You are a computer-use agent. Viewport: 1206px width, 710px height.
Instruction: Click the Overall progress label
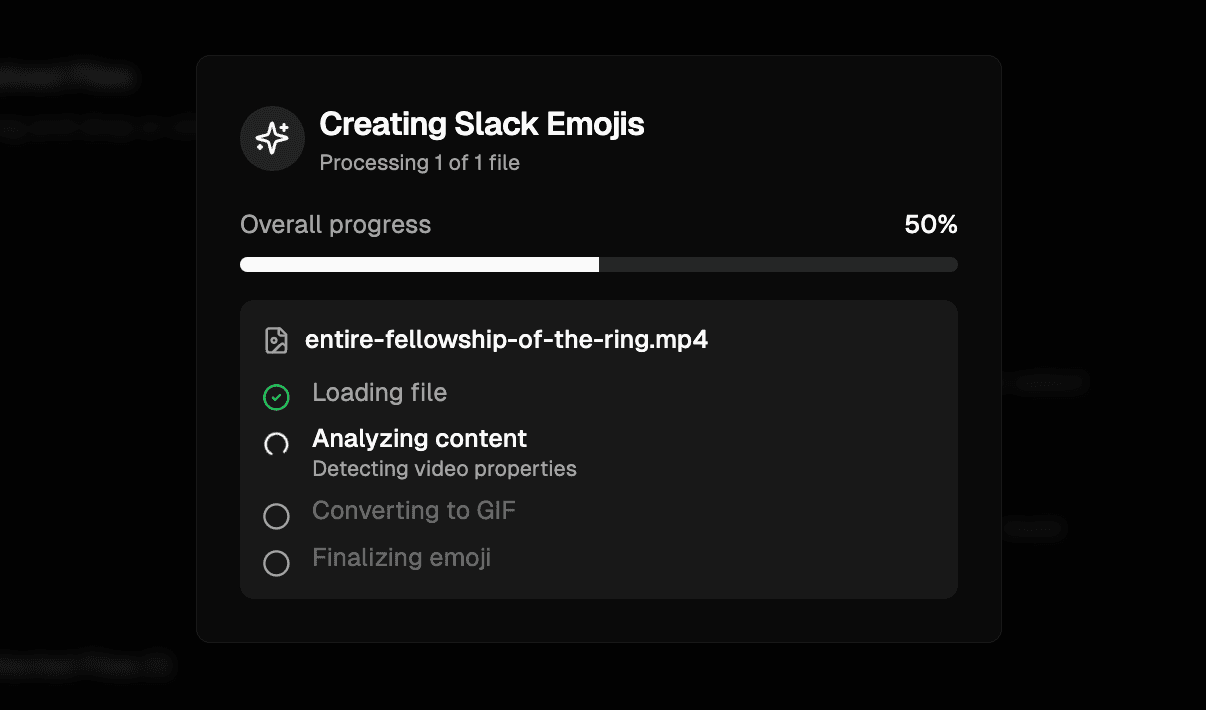point(335,225)
